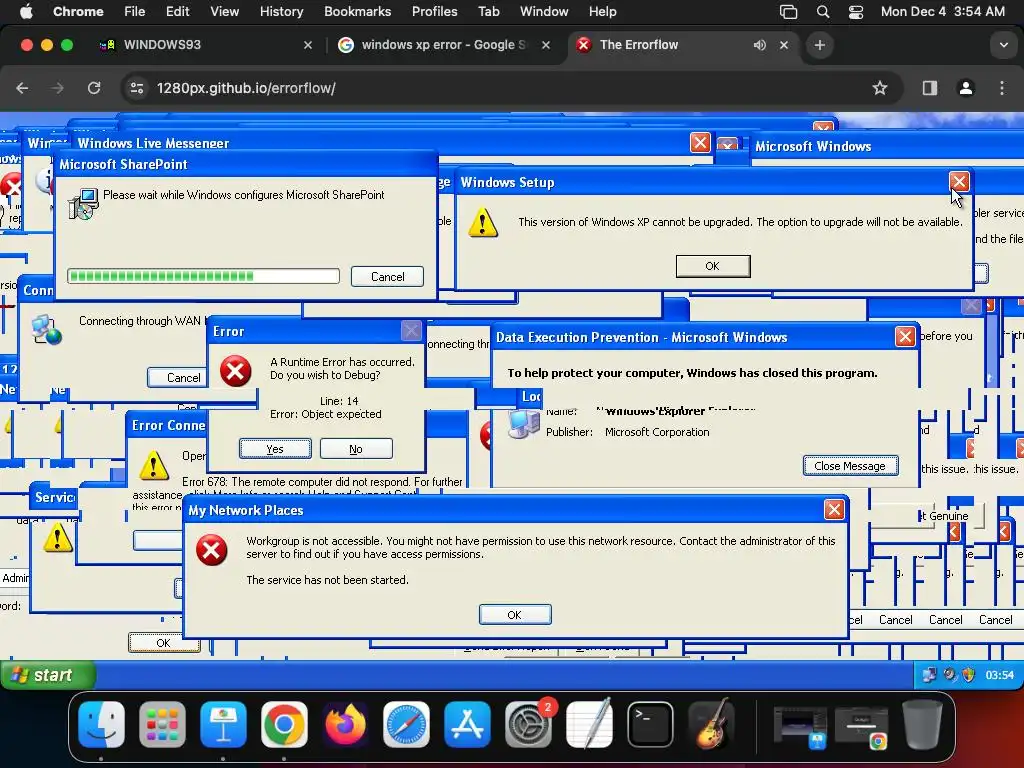
Task: Open the File menu
Action: [135, 12]
